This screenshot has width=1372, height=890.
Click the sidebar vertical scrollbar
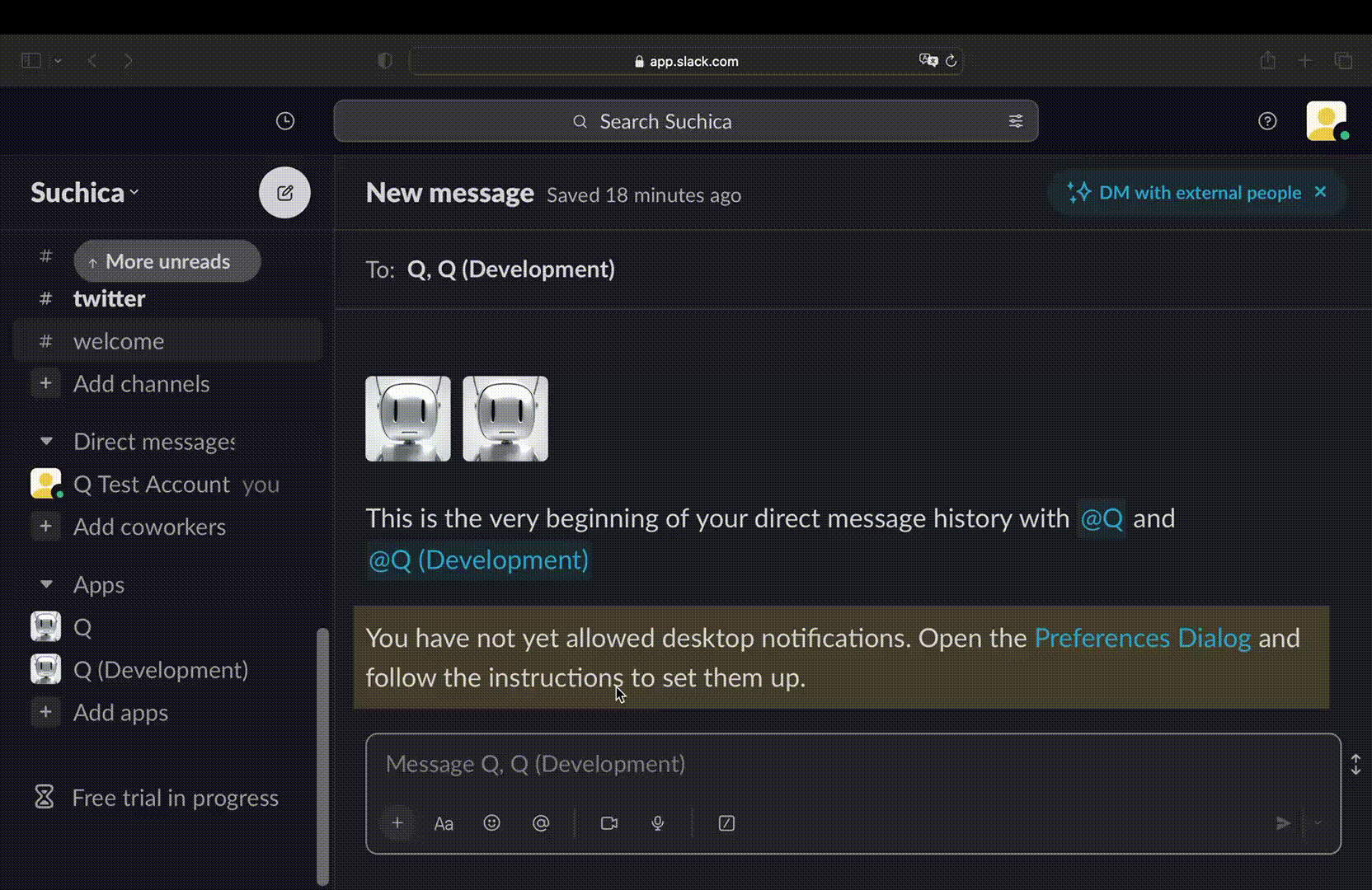click(x=322, y=756)
